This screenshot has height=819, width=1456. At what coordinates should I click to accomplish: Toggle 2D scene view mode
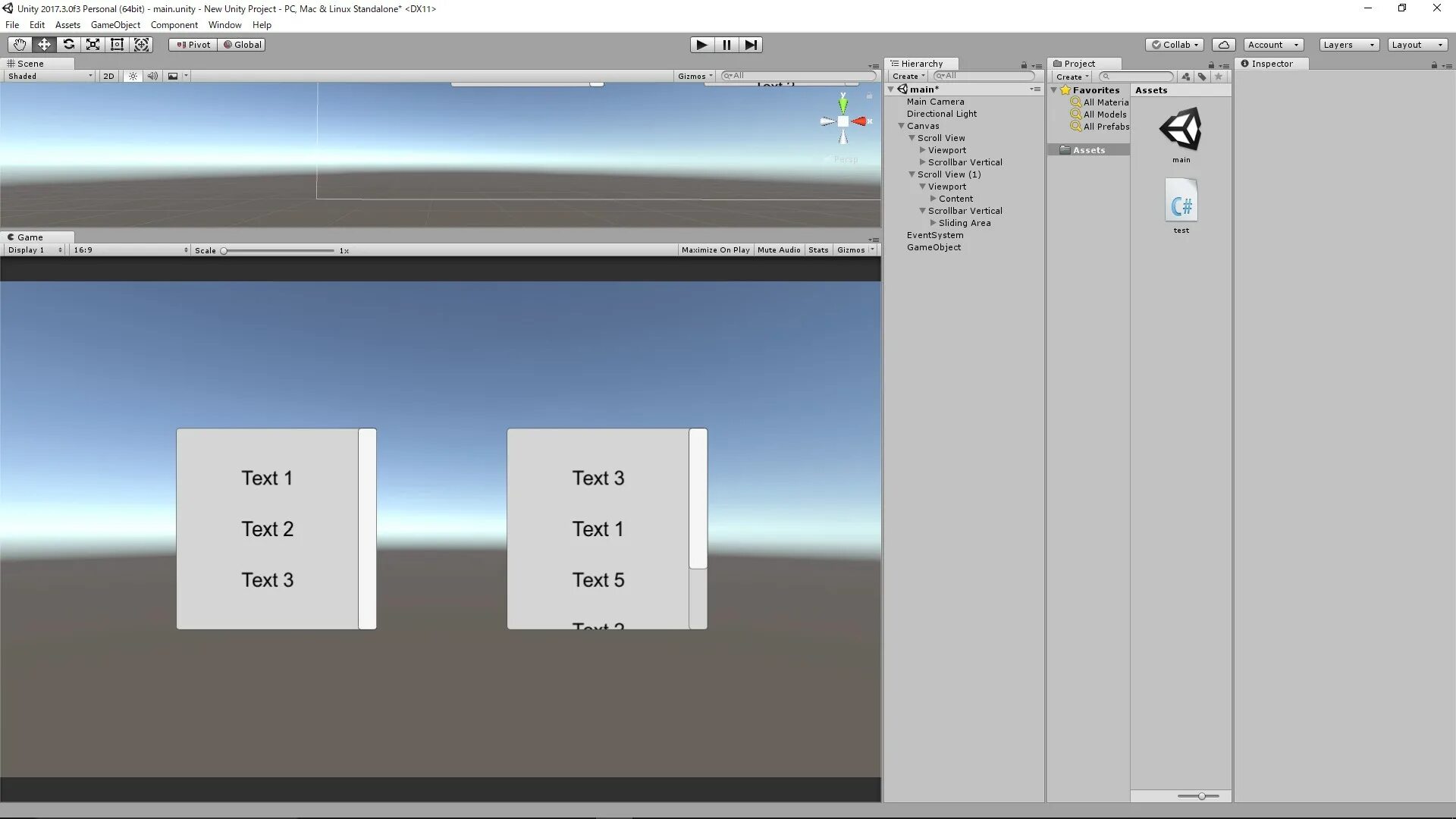coord(108,76)
